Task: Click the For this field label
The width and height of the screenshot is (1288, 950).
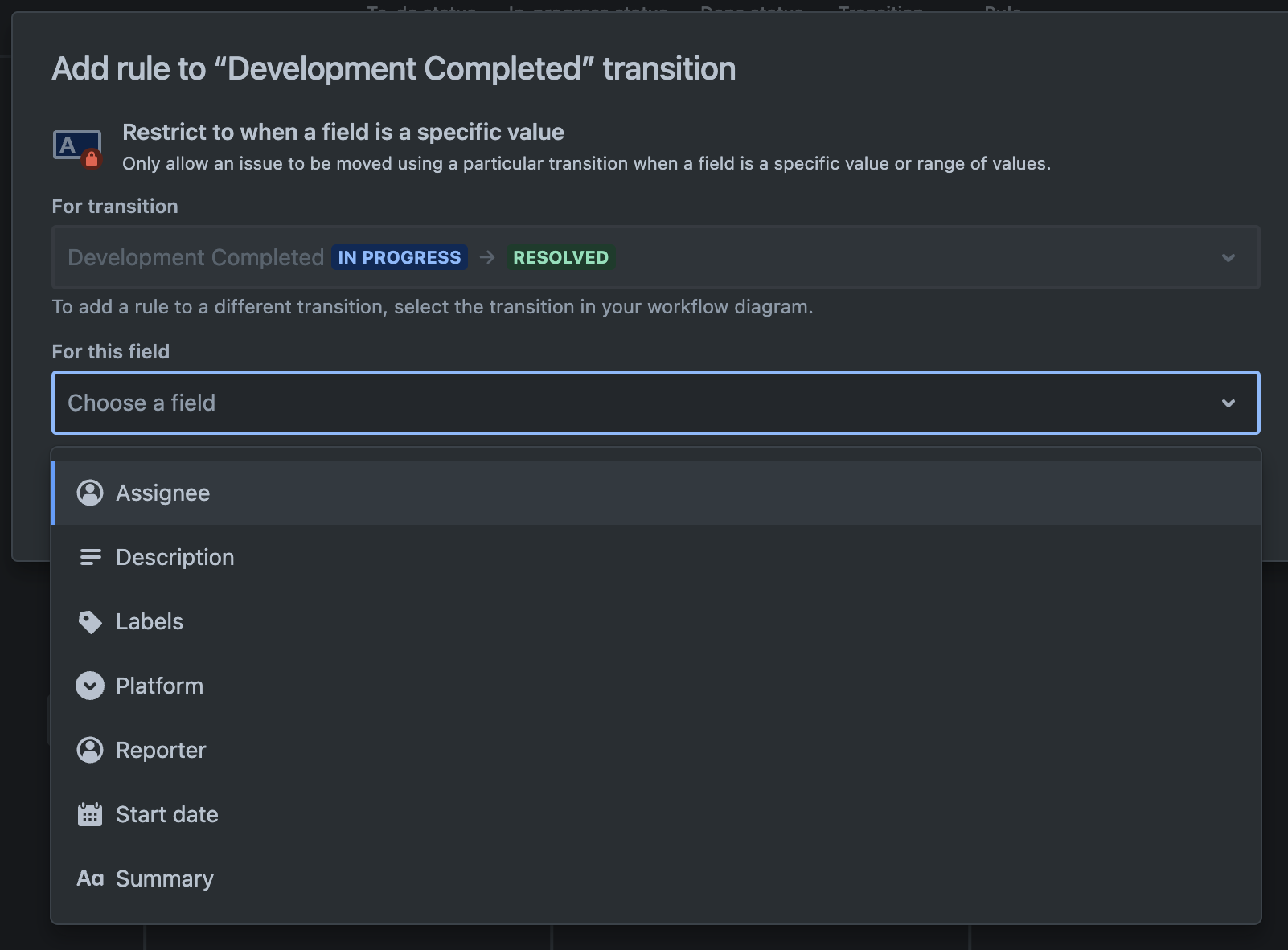Action: pos(111,351)
